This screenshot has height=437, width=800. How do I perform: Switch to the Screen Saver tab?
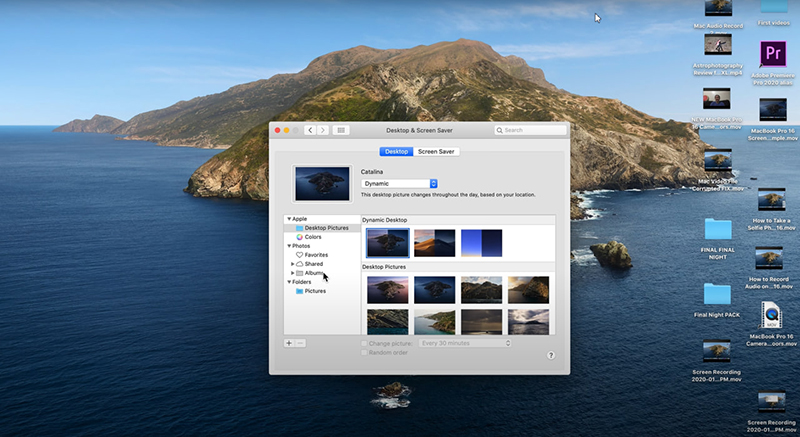[436, 151]
